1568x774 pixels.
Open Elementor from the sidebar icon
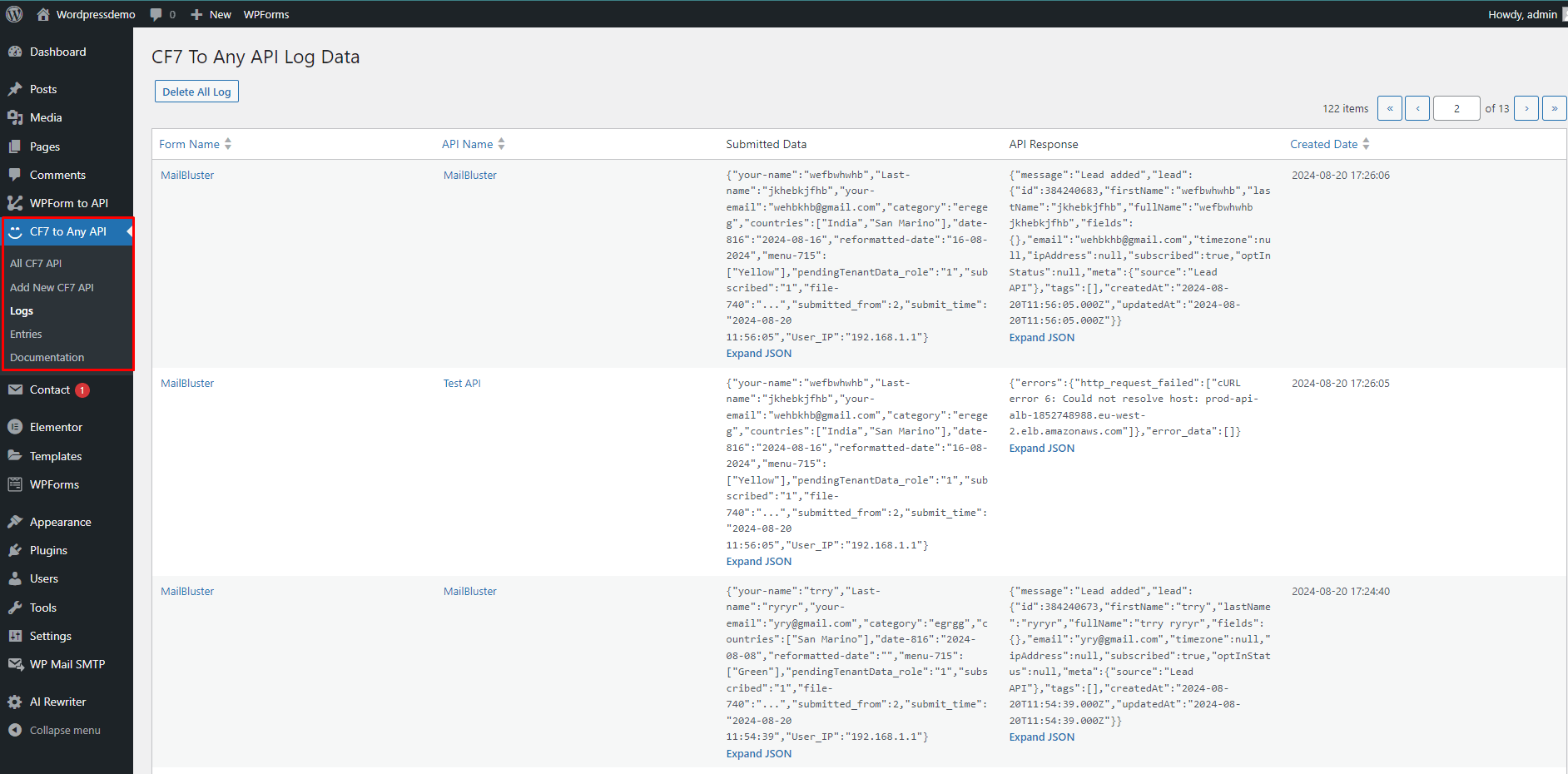pos(17,426)
